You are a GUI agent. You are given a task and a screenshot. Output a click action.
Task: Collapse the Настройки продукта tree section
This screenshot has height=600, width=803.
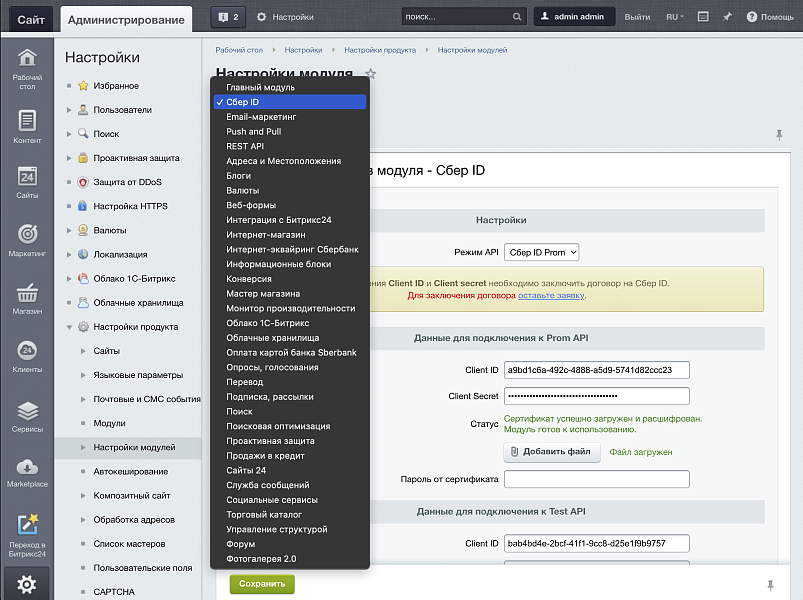[69, 327]
